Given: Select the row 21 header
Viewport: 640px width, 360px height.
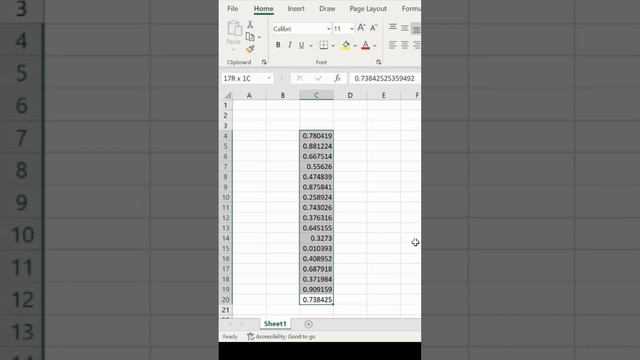Looking at the screenshot, I should point(225,310).
